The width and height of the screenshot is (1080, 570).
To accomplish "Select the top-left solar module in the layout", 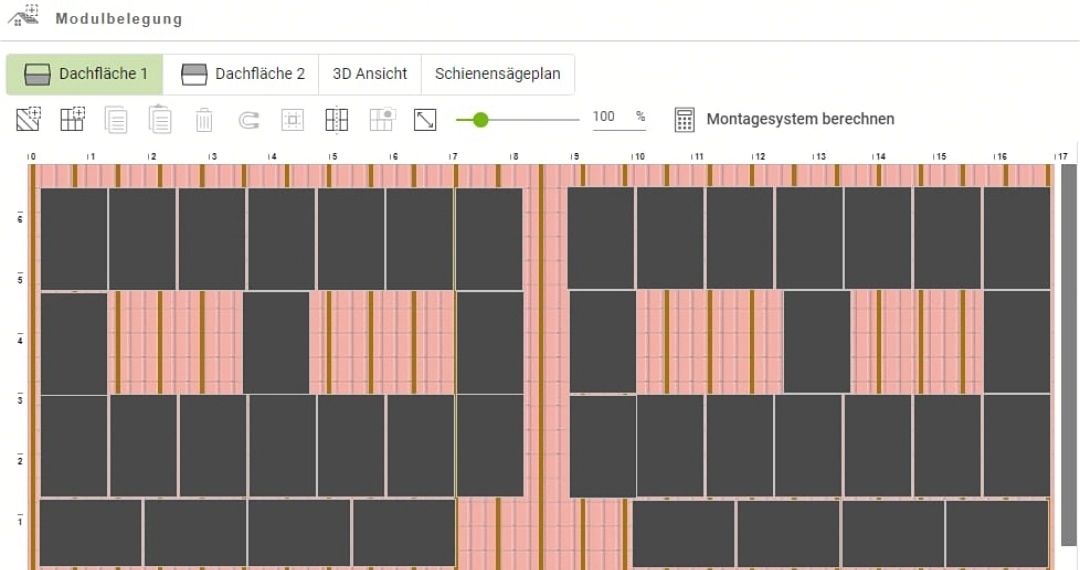I will point(74,239).
